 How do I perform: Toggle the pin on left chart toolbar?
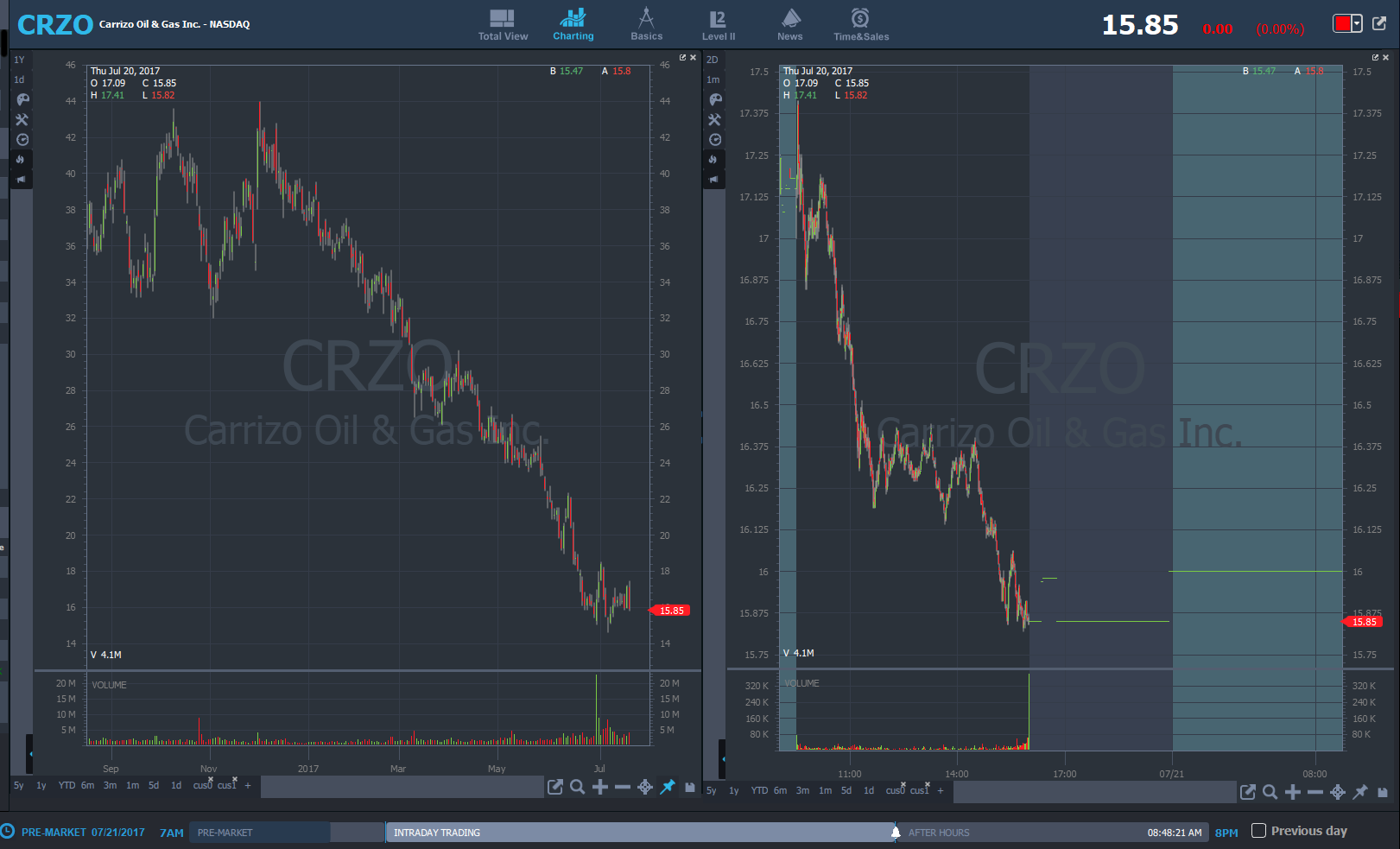668,787
